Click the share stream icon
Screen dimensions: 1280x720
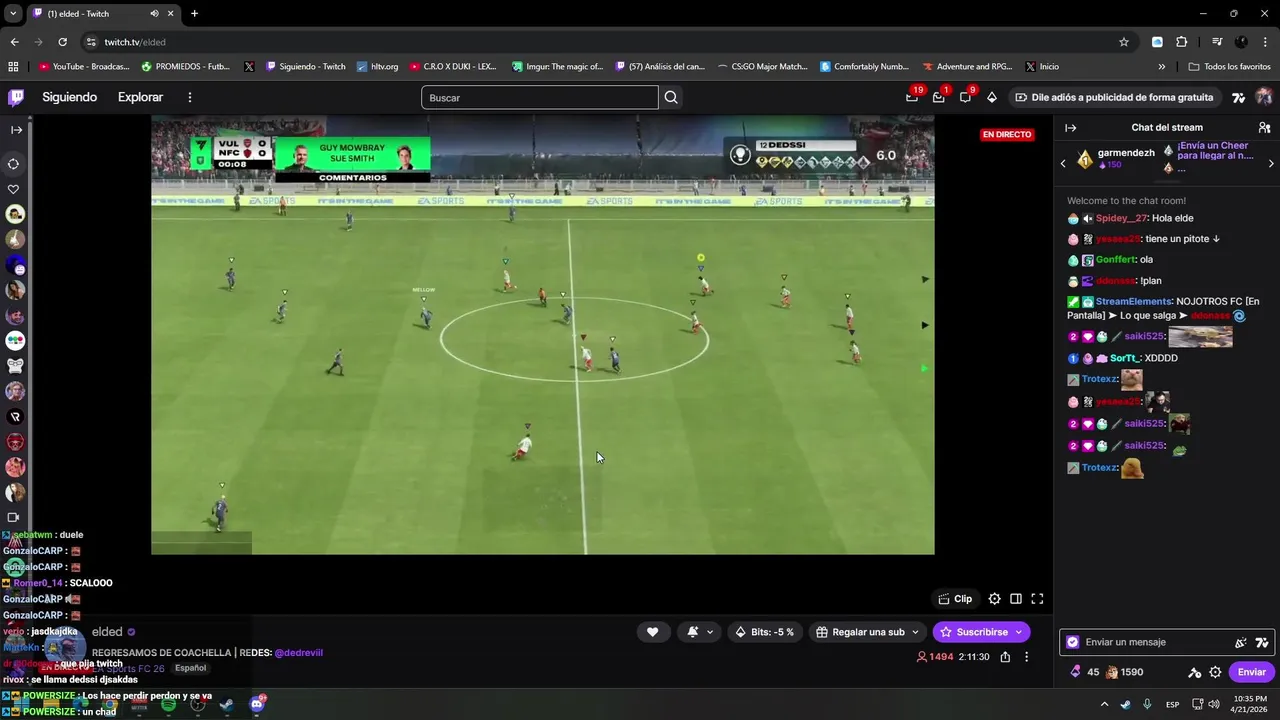pos(1005,657)
